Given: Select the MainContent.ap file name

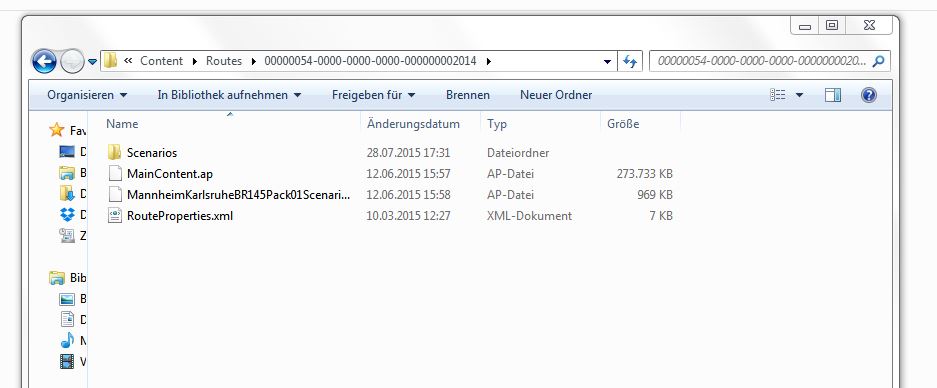Looking at the screenshot, I should click(x=170, y=174).
